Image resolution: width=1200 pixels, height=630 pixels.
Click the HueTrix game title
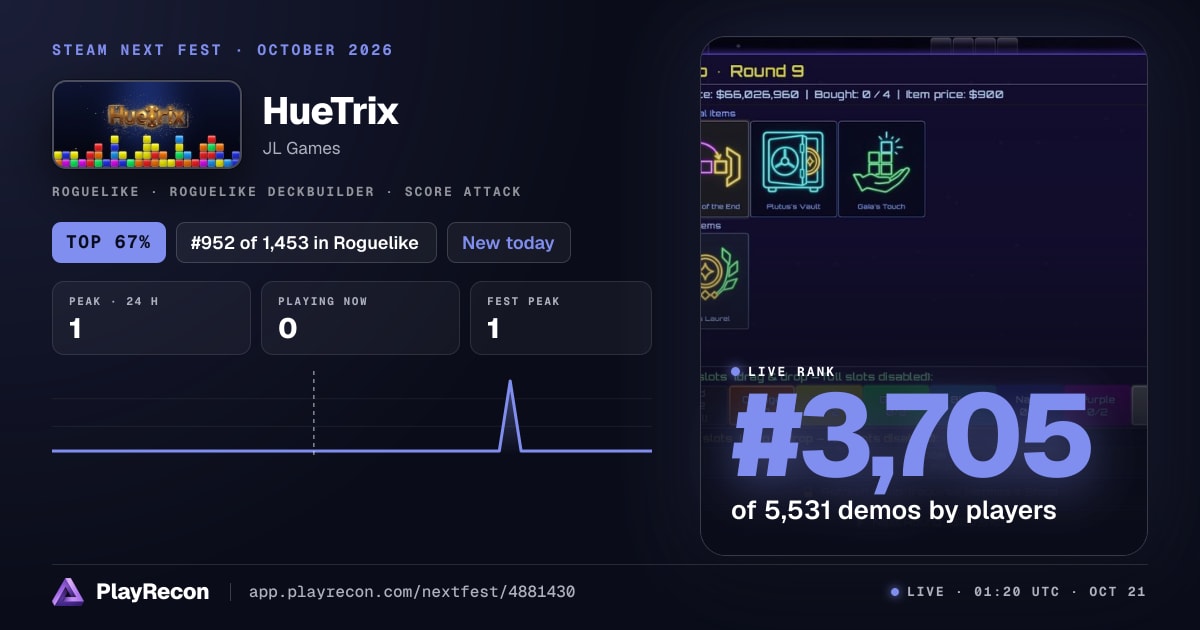click(x=331, y=111)
